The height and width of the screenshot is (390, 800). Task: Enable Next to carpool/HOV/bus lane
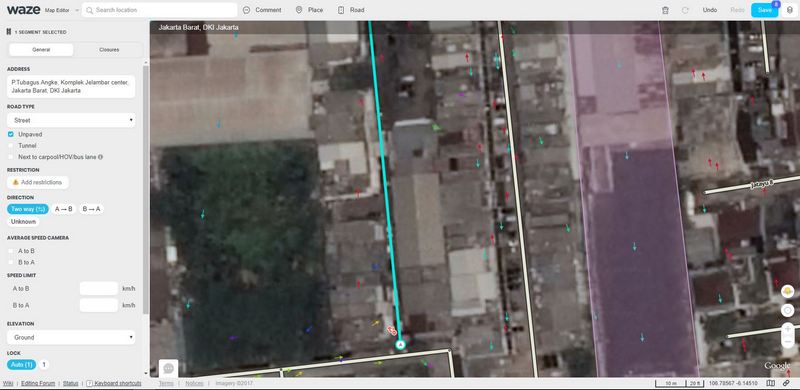click(11, 157)
